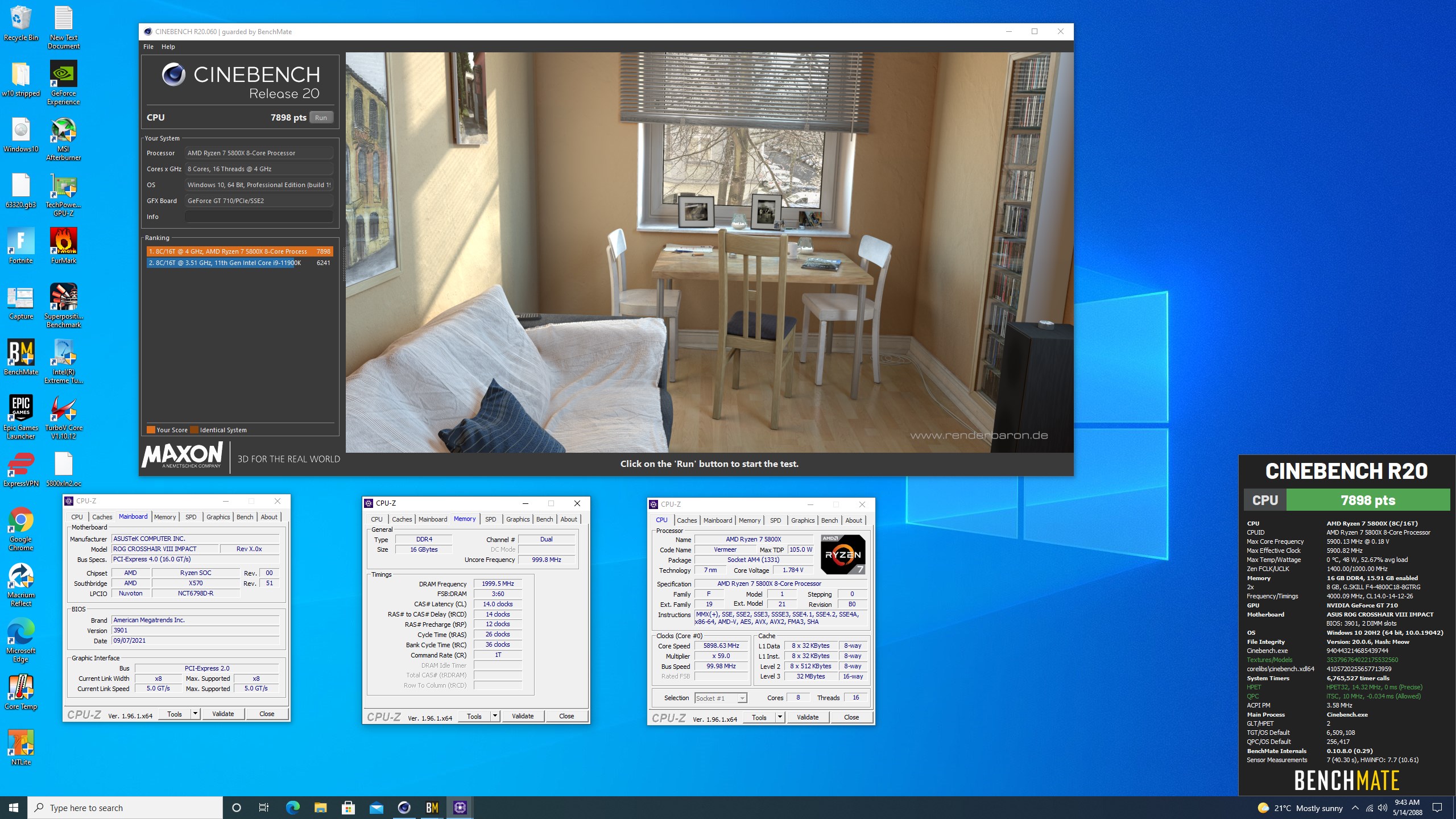Open About tab in Mainboard CPU-Z window

269,517
